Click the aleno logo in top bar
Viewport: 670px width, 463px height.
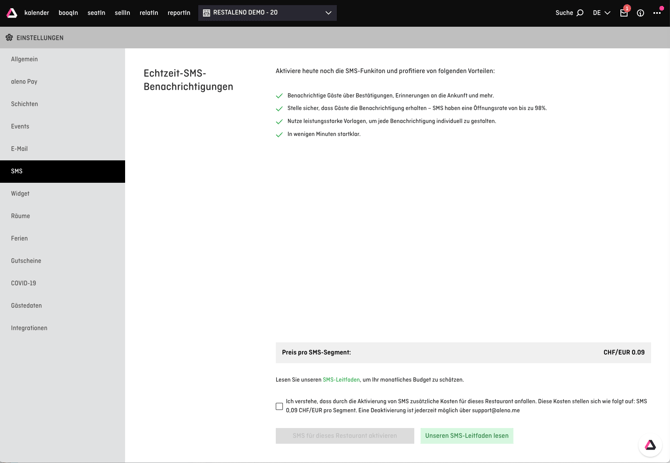(12, 13)
